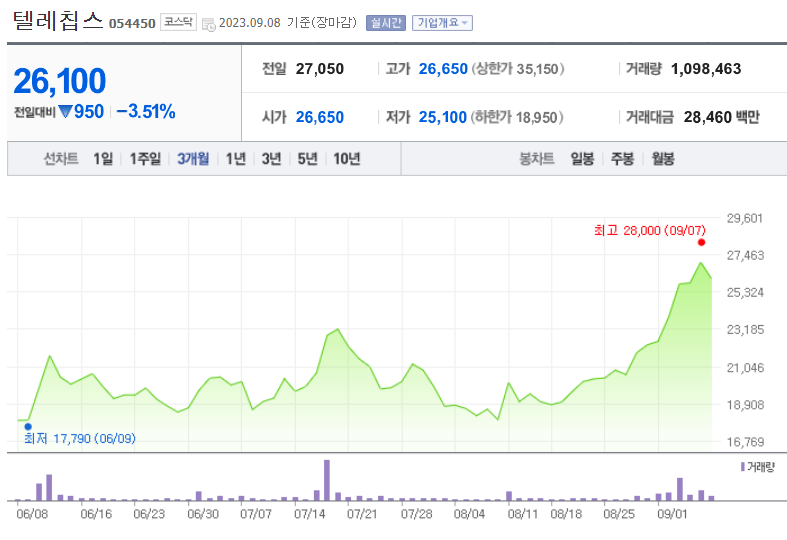
Task: Click the 2023.09.08 기준(장마감) date text
Action: click(x=288, y=23)
